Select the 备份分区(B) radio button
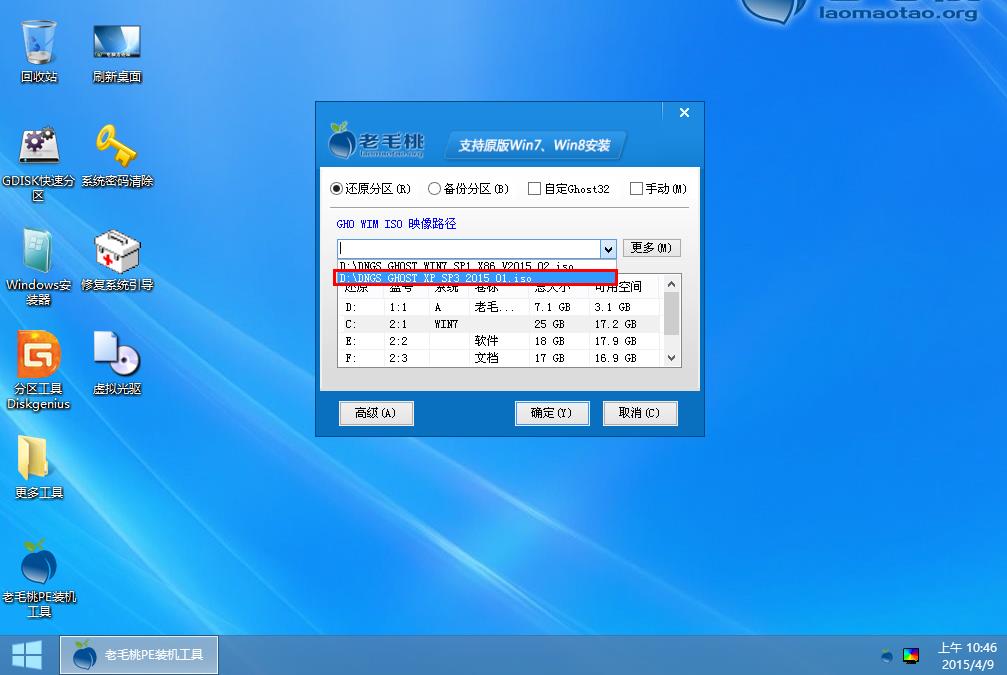 point(434,189)
